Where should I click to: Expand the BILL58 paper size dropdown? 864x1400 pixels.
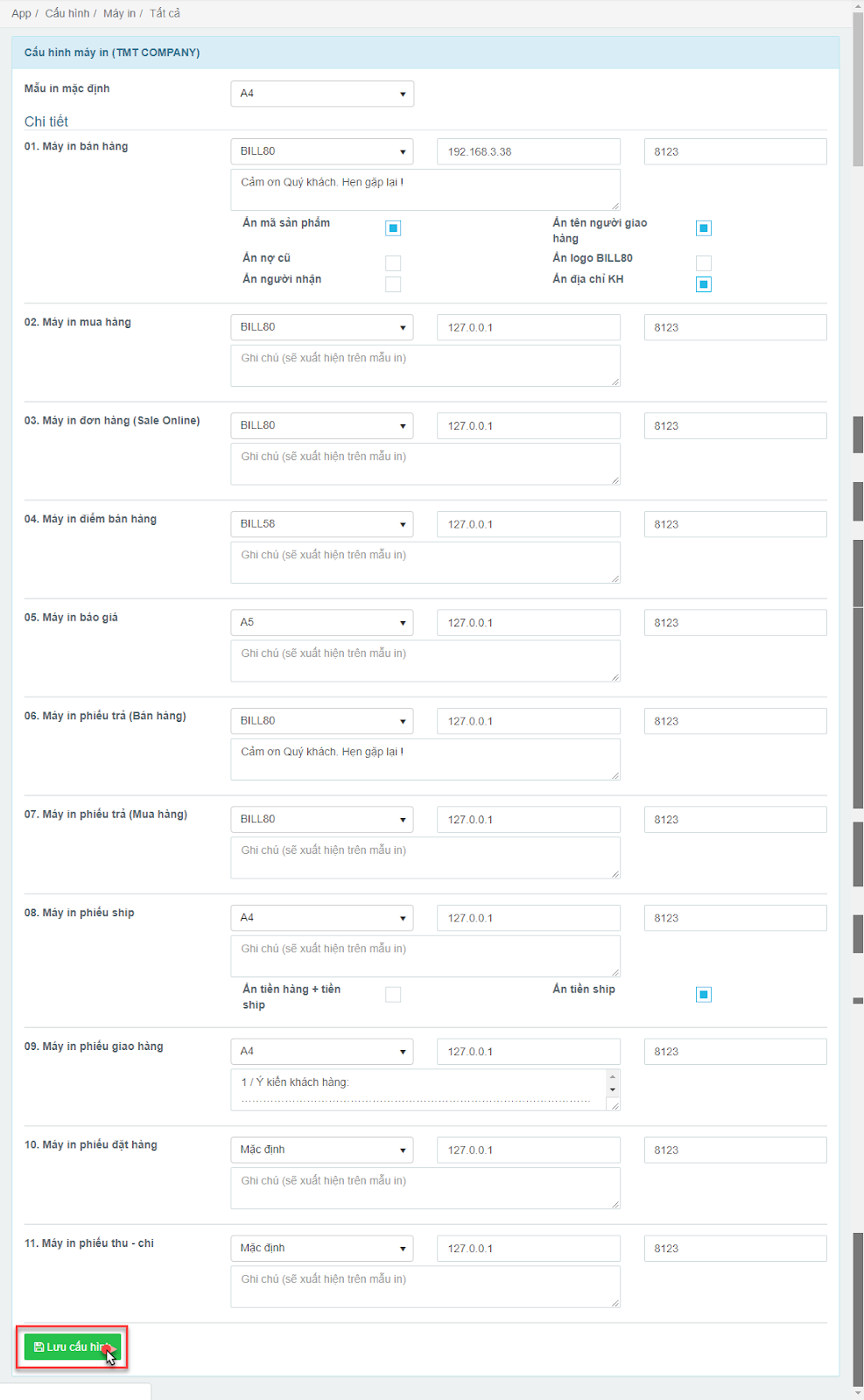coord(322,524)
